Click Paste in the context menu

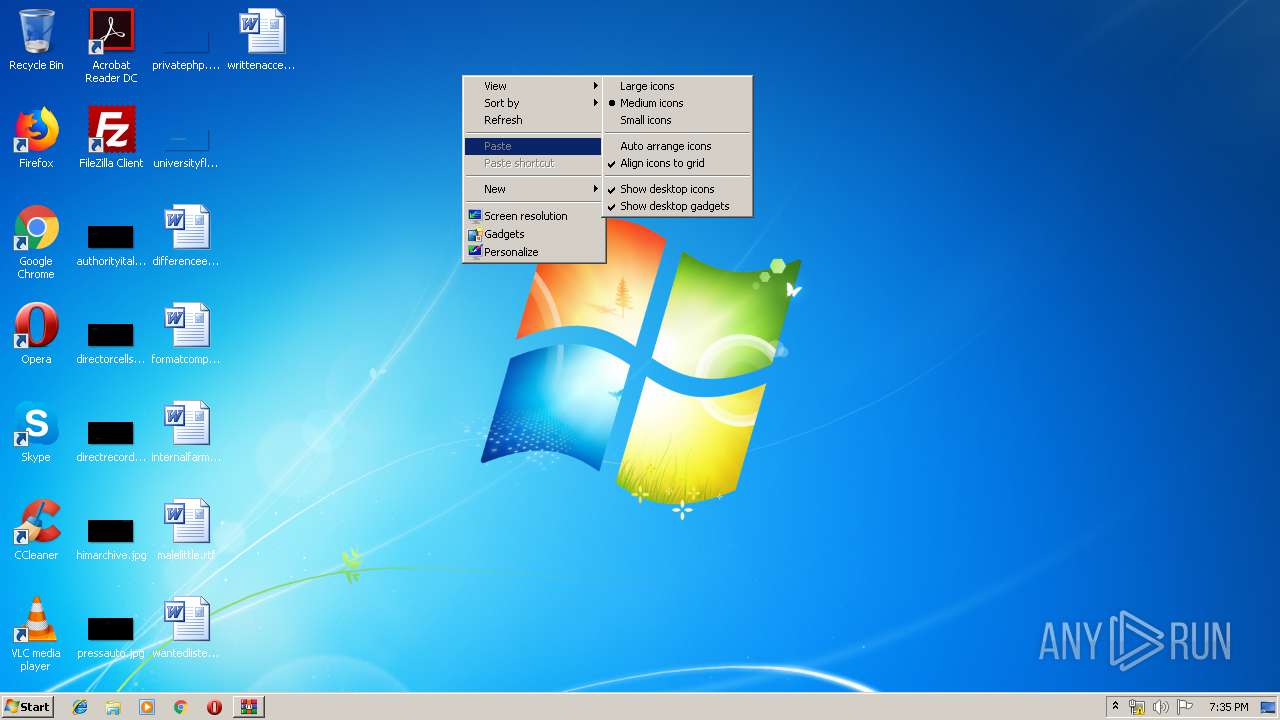point(533,146)
